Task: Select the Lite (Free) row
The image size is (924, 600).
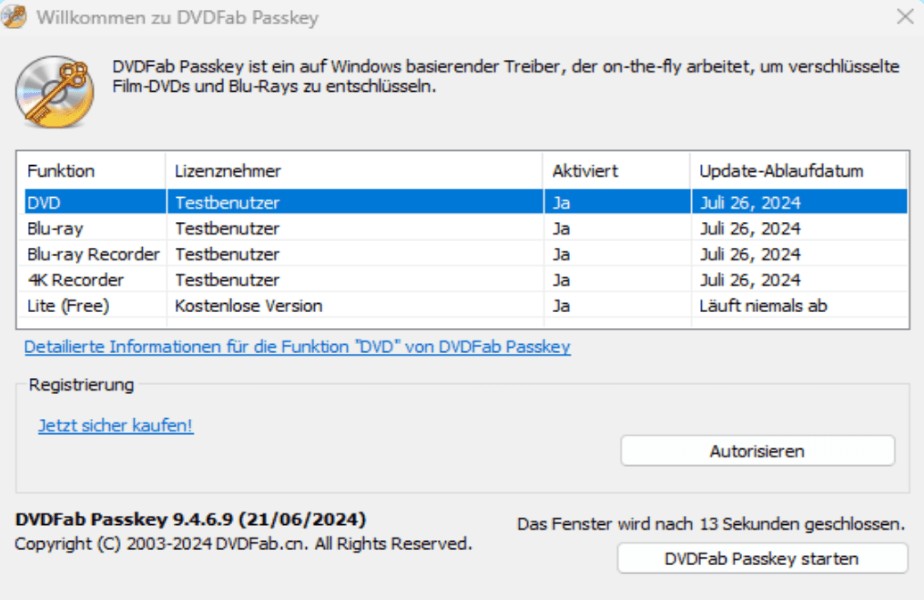Action: click(x=466, y=306)
